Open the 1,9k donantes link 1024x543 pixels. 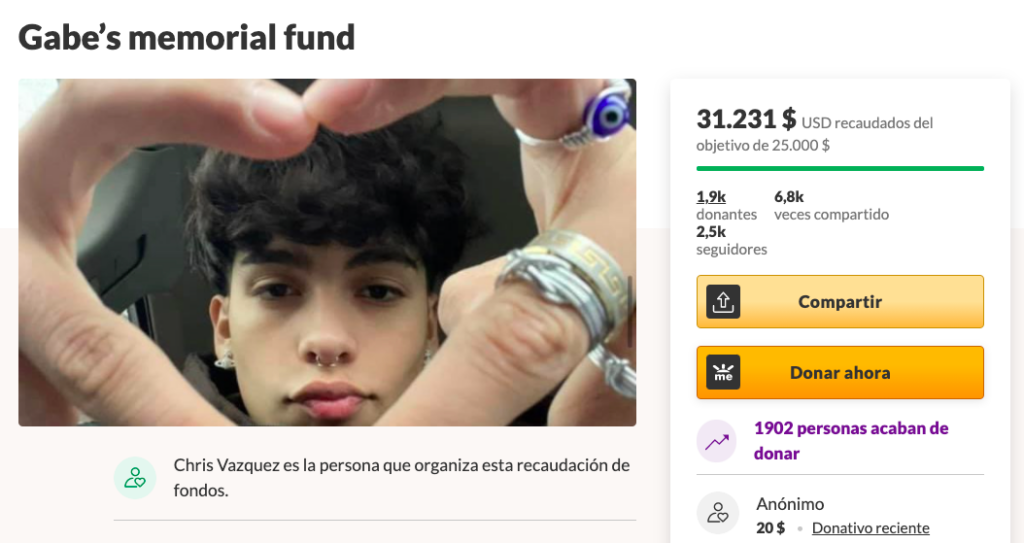pyautogui.click(x=711, y=197)
